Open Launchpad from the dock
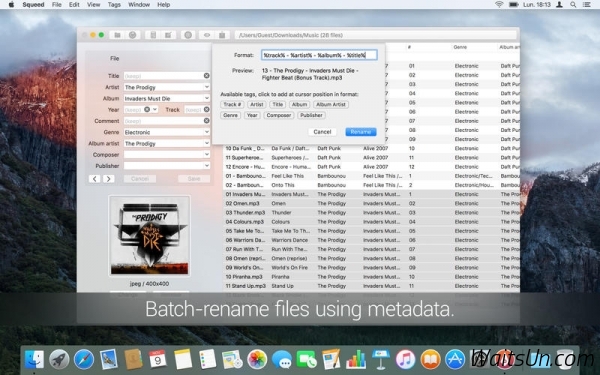Viewport: 600px width, 375px height. (x=59, y=360)
